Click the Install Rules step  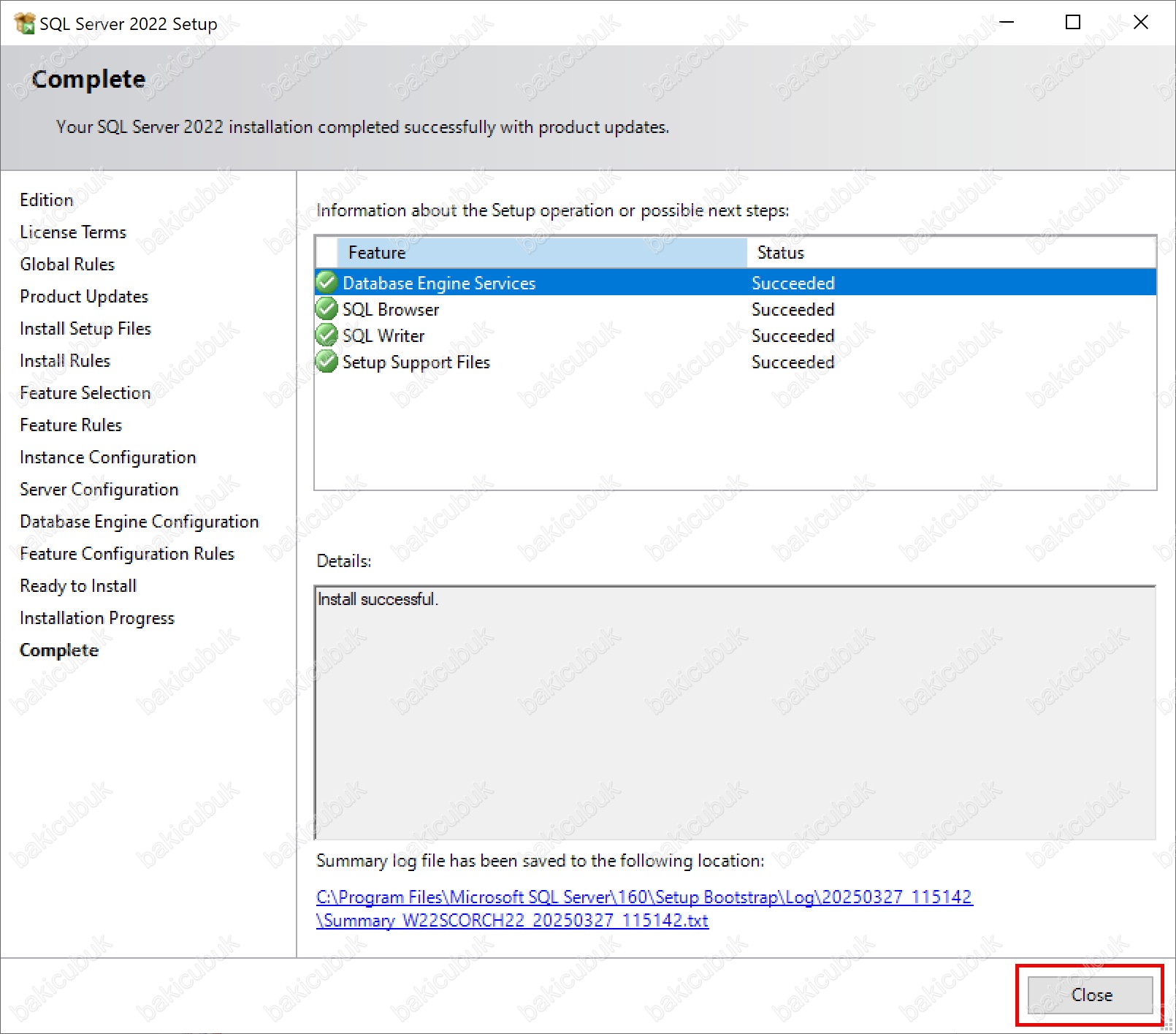tap(65, 360)
